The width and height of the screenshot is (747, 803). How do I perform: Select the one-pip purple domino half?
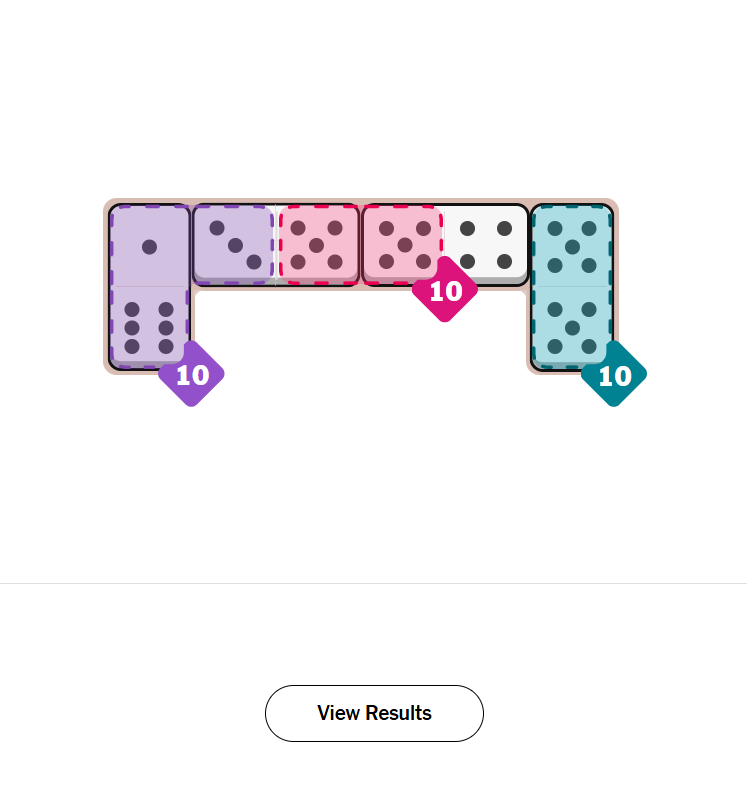coord(149,246)
